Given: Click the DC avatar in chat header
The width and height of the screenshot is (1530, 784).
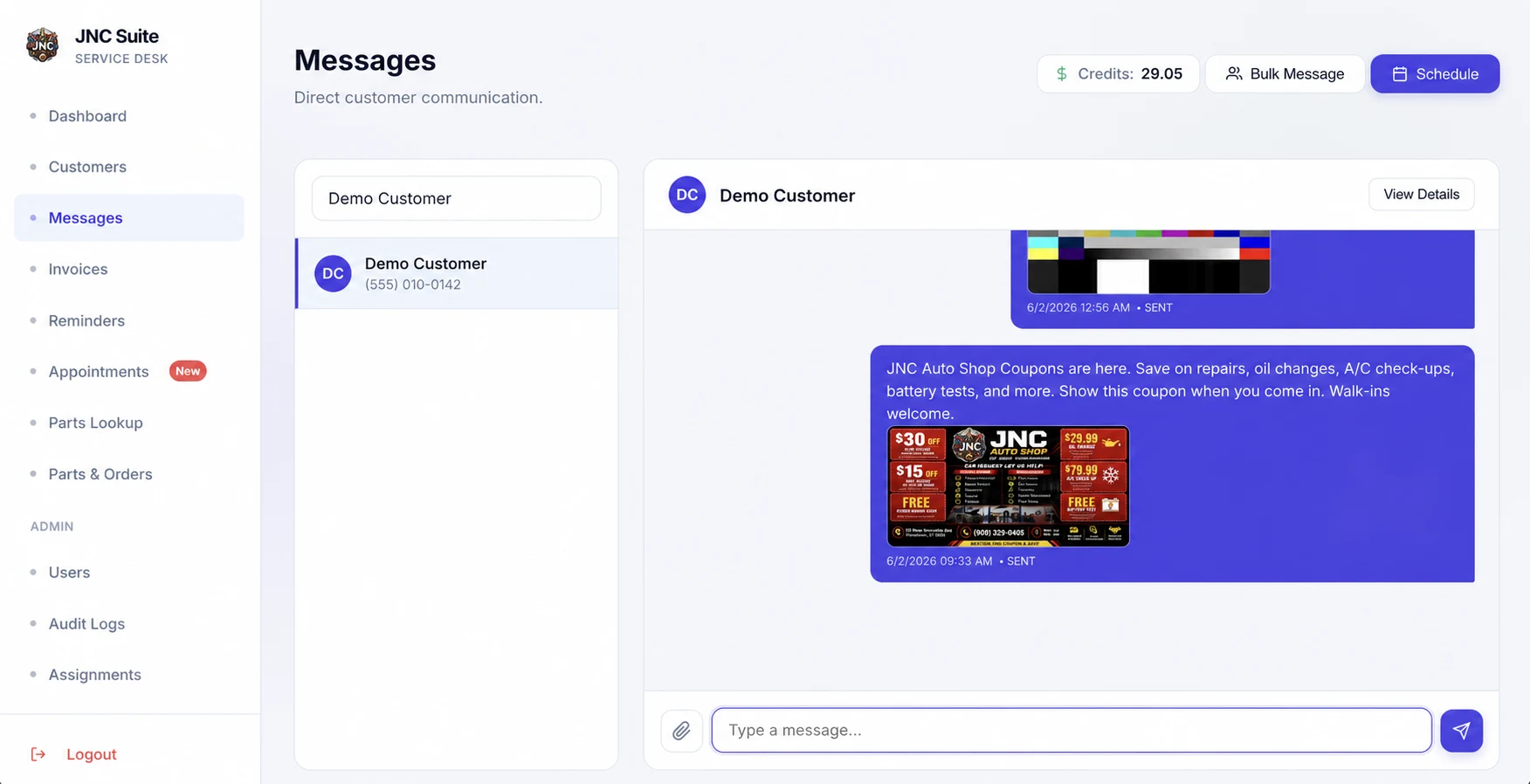Looking at the screenshot, I should 687,195.
